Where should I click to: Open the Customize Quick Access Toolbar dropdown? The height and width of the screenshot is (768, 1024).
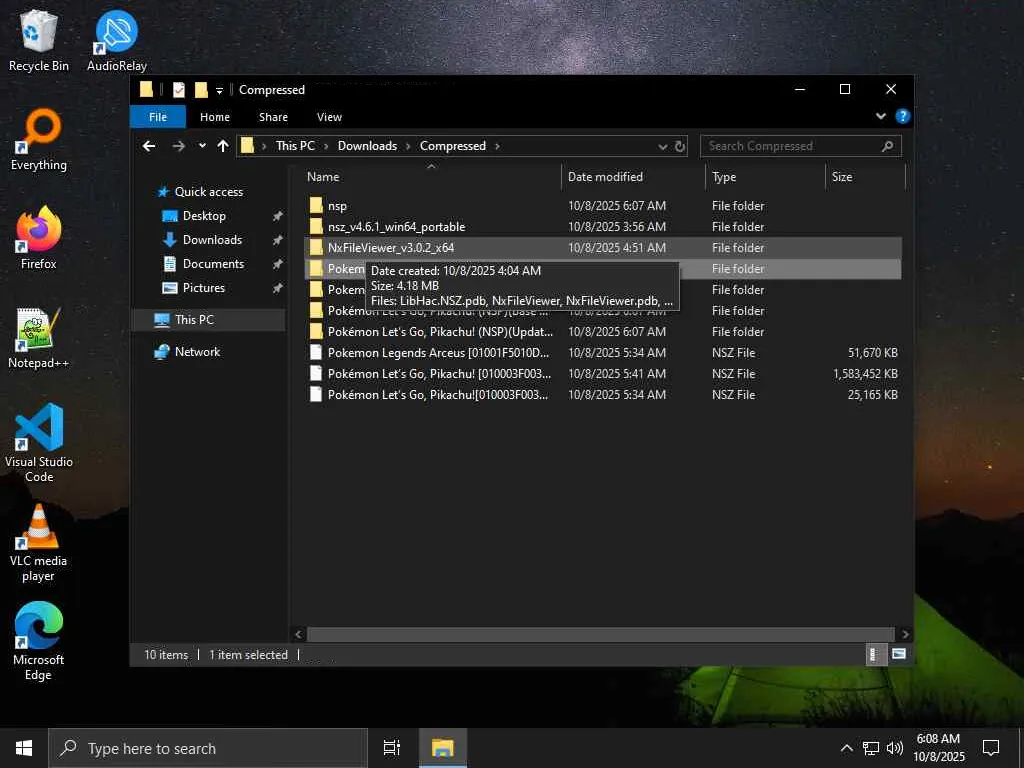pos(219,90)
